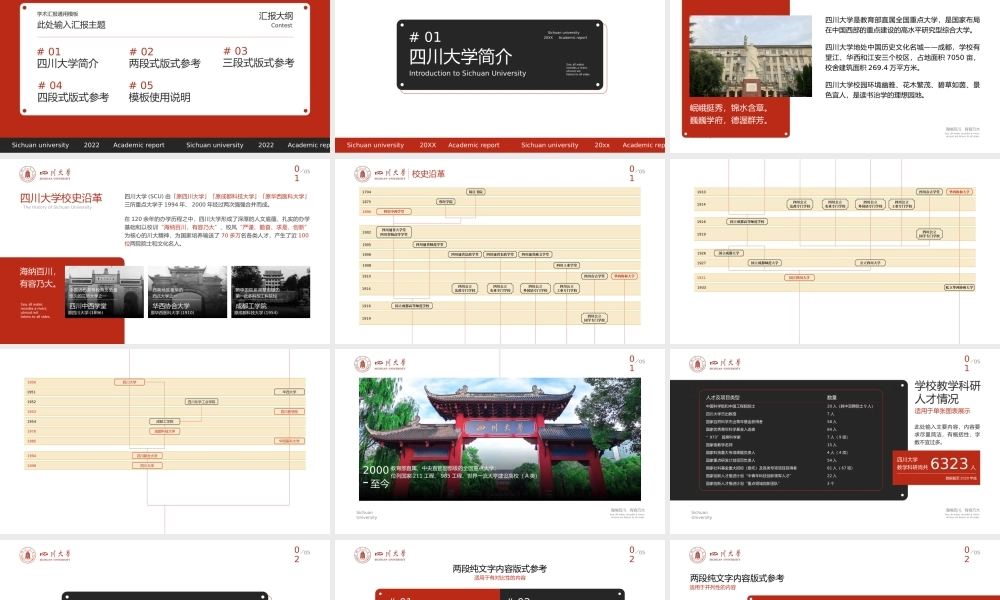Select '# 02 两段式版式参考' outline entry

tap(165, 57)
